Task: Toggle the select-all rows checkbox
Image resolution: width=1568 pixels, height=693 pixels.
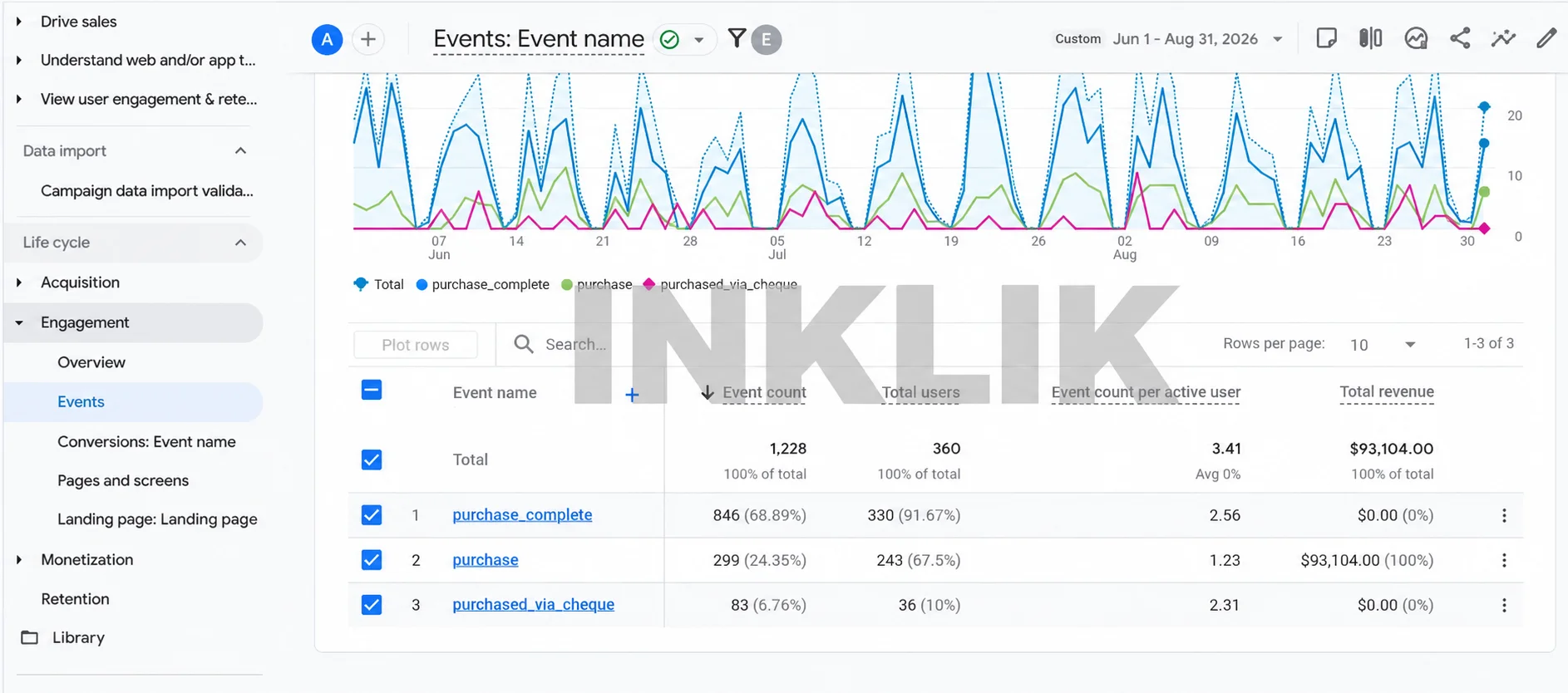Action: [372, 390]
